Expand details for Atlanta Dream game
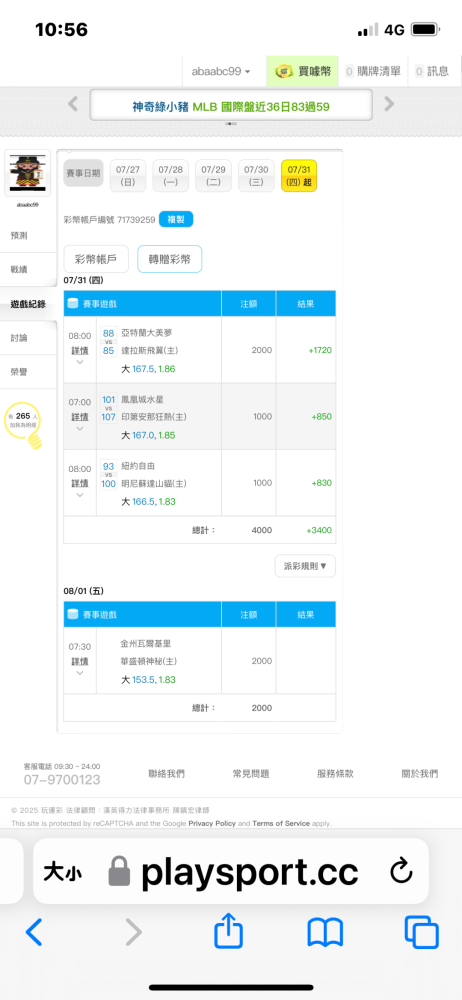 [x=80, y=349]
